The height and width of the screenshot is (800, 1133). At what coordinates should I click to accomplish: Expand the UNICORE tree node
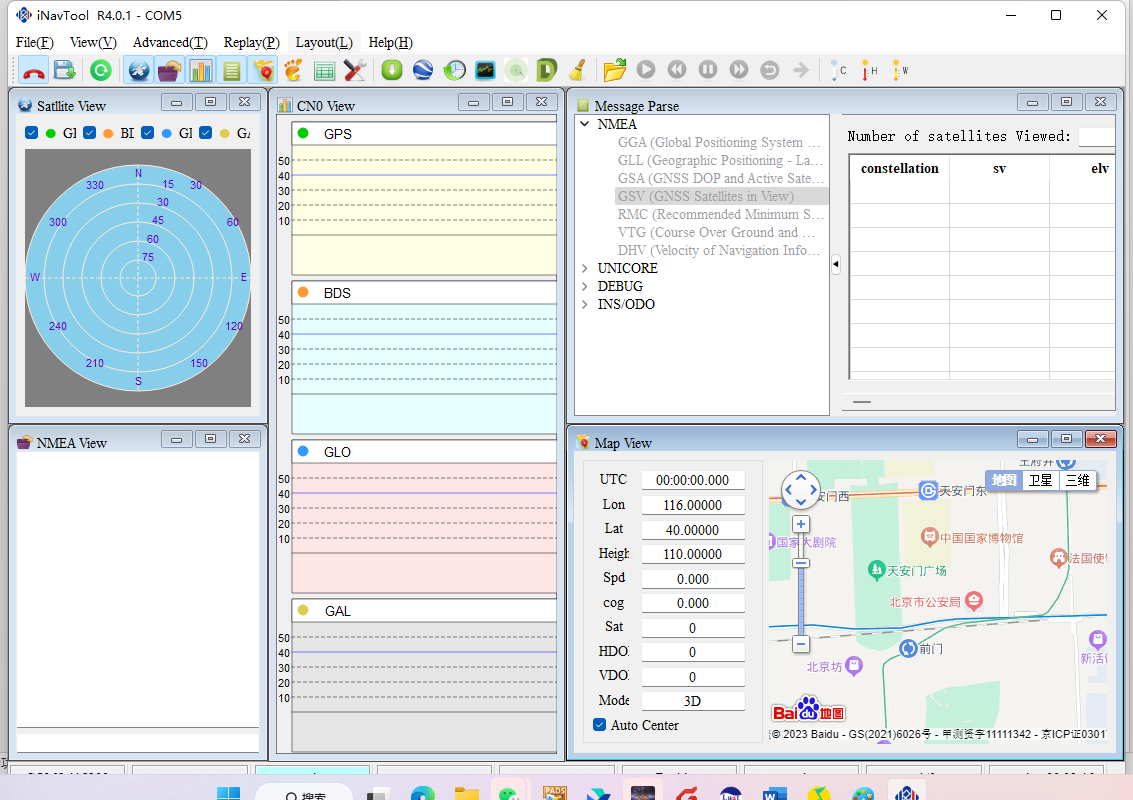585,268
